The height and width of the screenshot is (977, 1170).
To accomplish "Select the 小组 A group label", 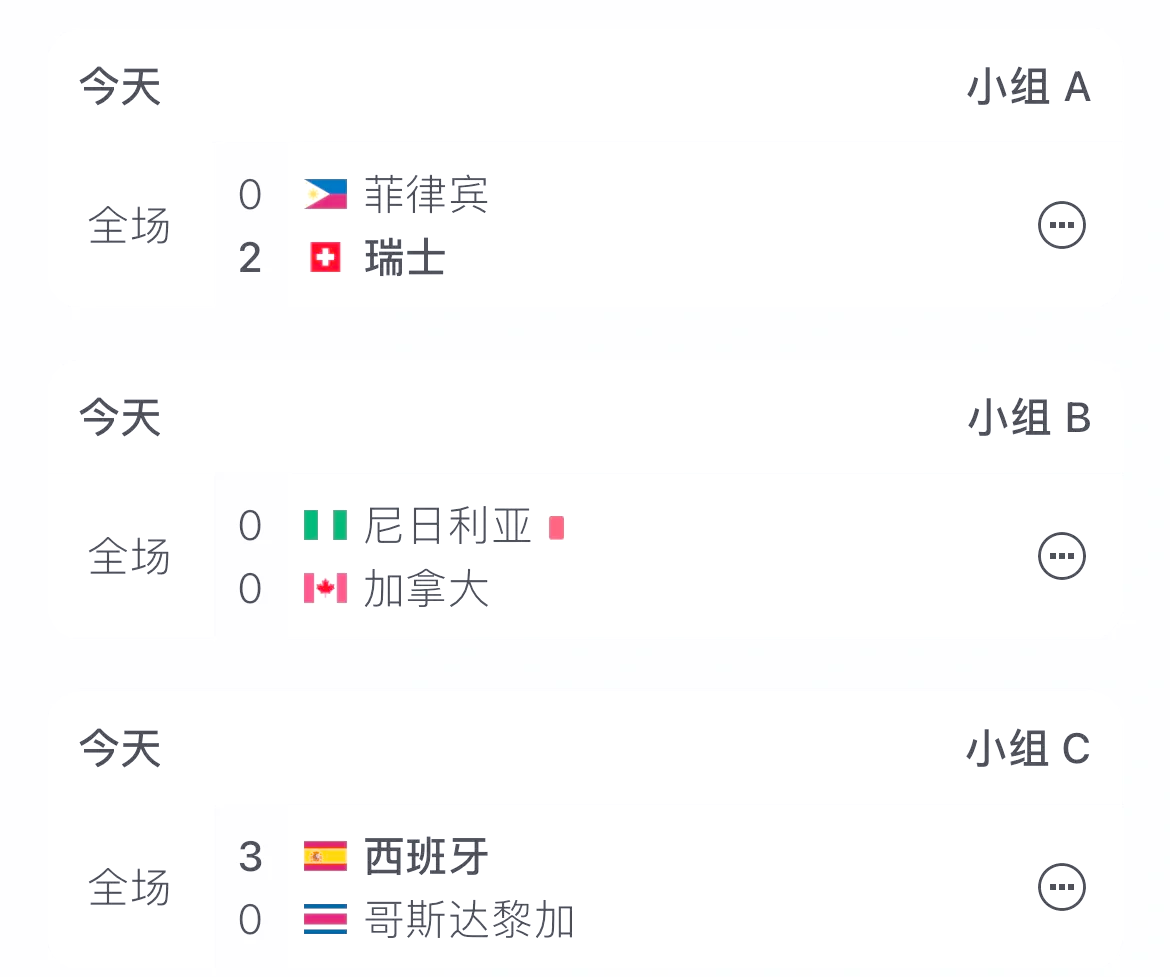I will tap(1031, 88).
